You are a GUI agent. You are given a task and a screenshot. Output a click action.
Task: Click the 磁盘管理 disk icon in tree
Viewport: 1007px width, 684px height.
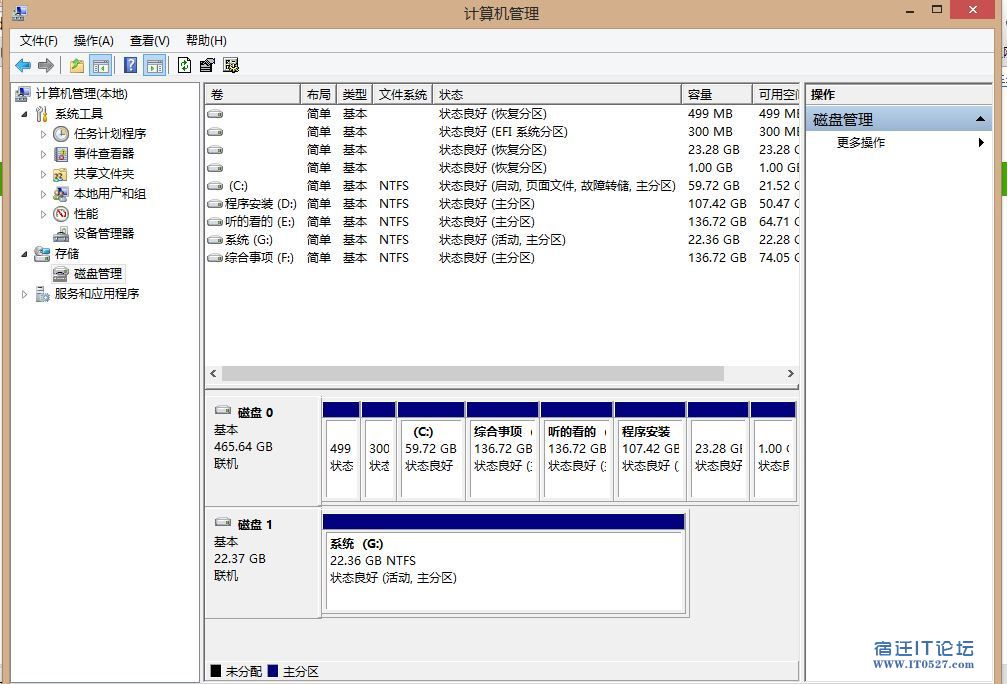pyautogui.click(x=61, y=274)
